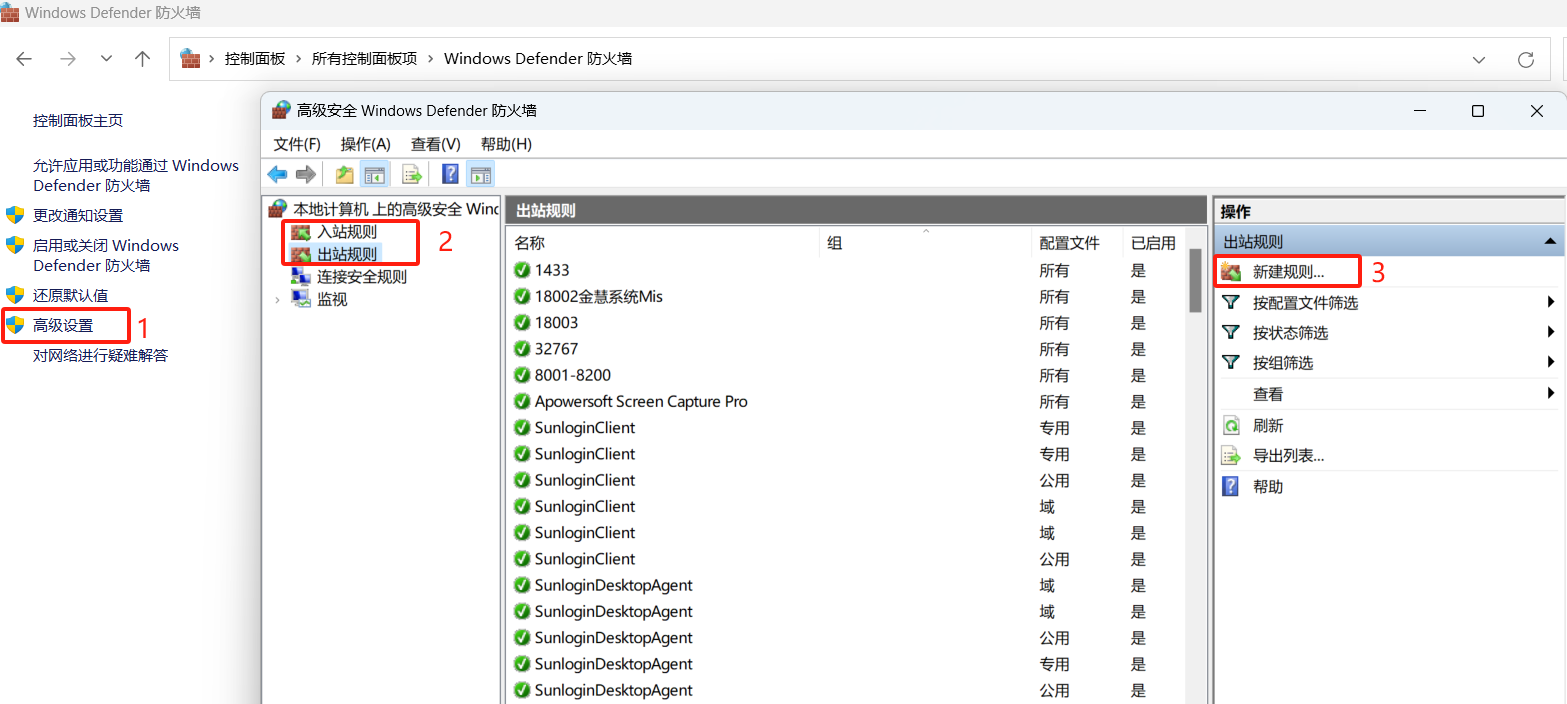
Task: Click the shield icon next to 更改通知设置
Action: tap(15, 215)
